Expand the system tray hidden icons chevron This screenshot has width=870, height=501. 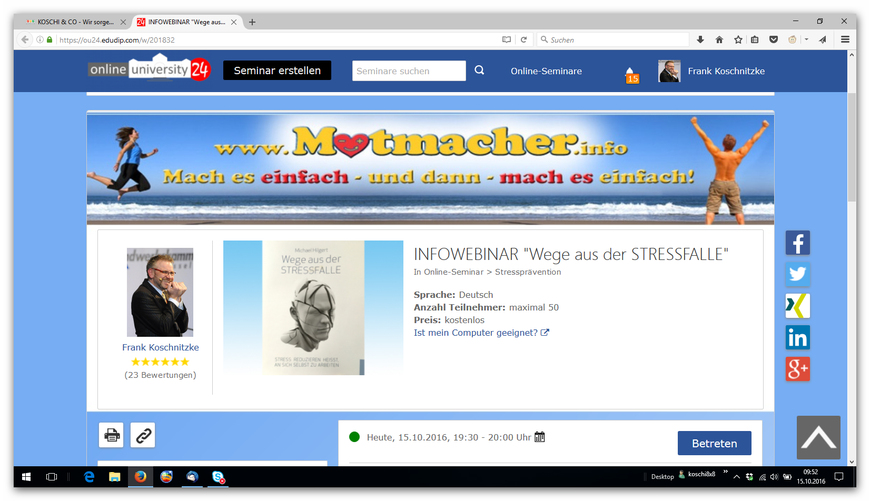[736, 477]
